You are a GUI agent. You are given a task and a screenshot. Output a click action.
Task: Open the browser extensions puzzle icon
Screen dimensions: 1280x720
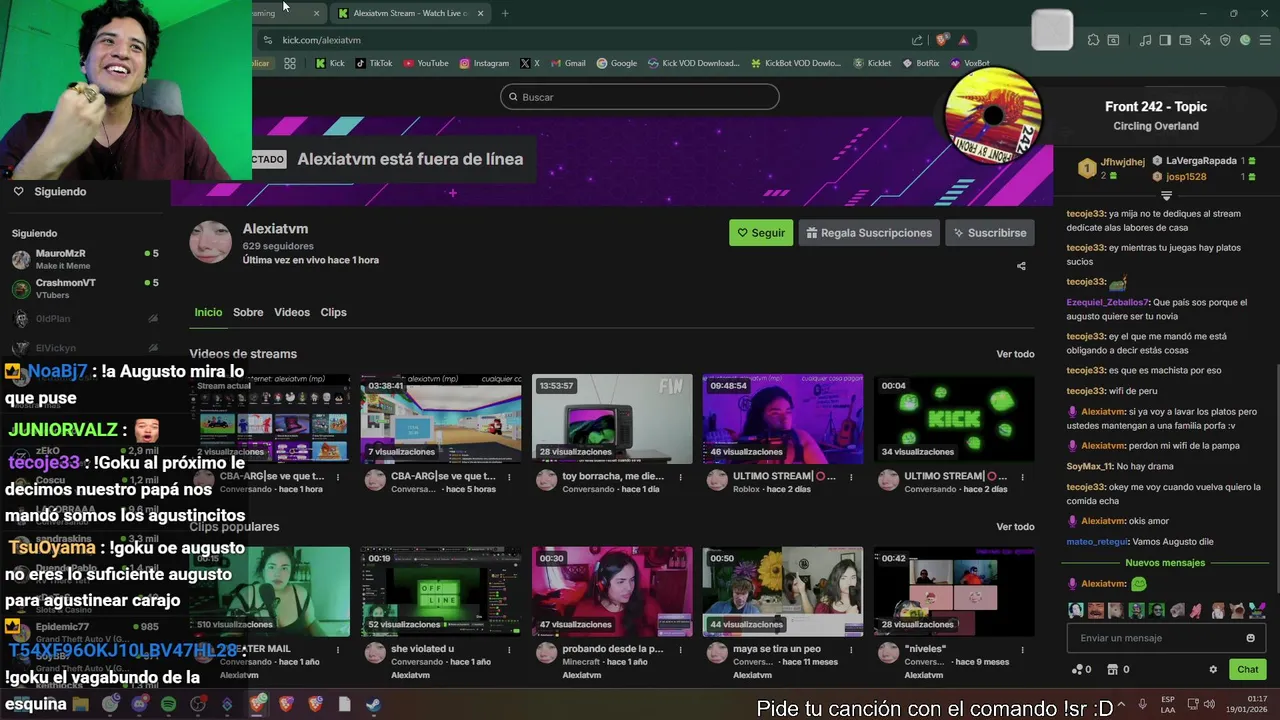[1093, 40]
